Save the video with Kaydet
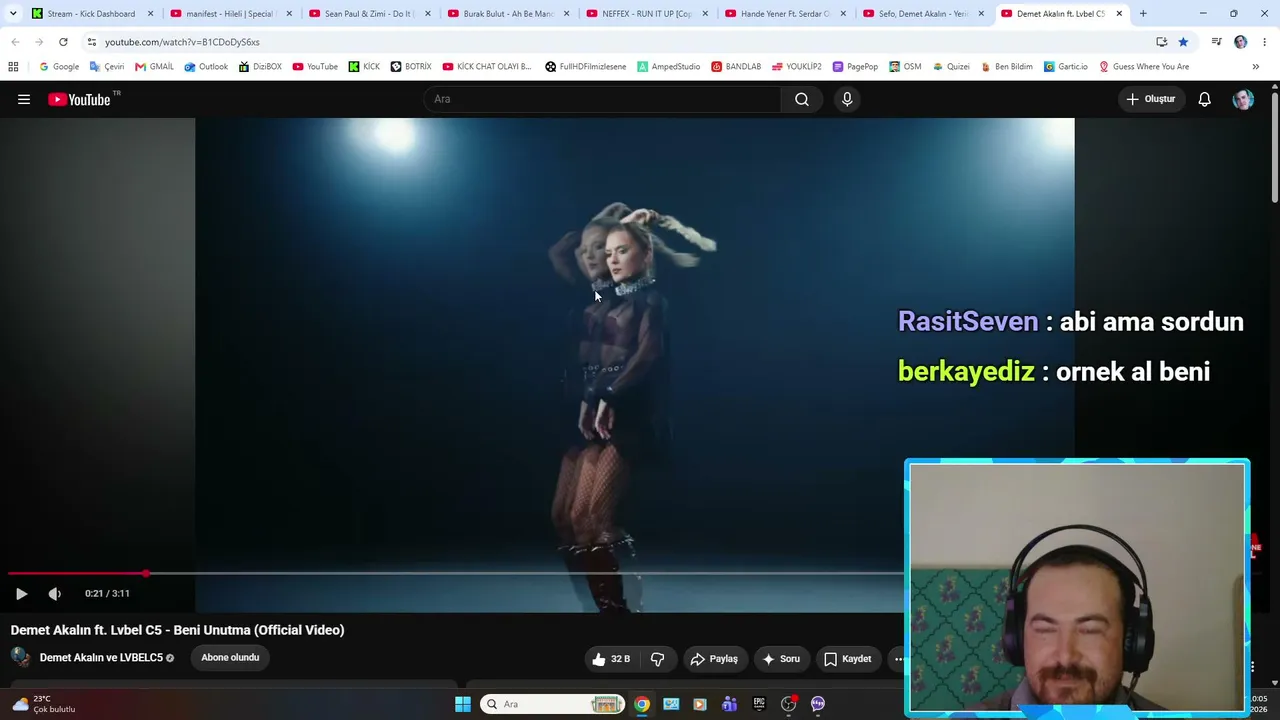 pyautogui.click(x=848, y=659)
